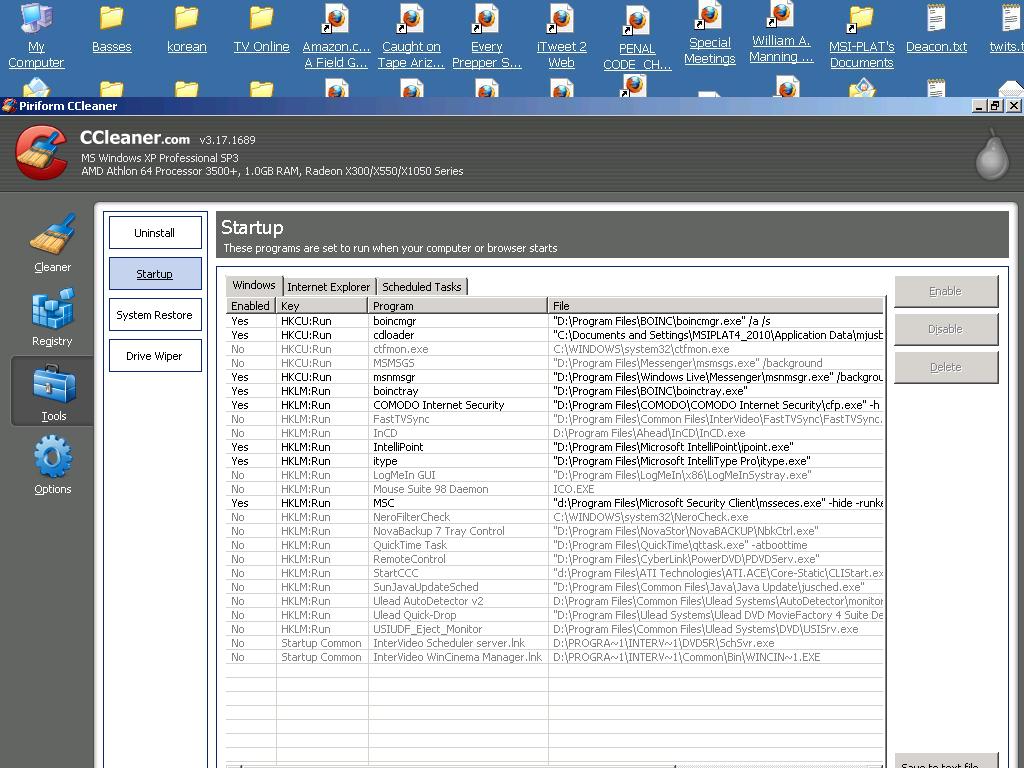Image resolution: width=1024 pixels, height=768 pixels.
Task: Open iTweet 2 Web desktop shortcut
Action: [562, 36]
